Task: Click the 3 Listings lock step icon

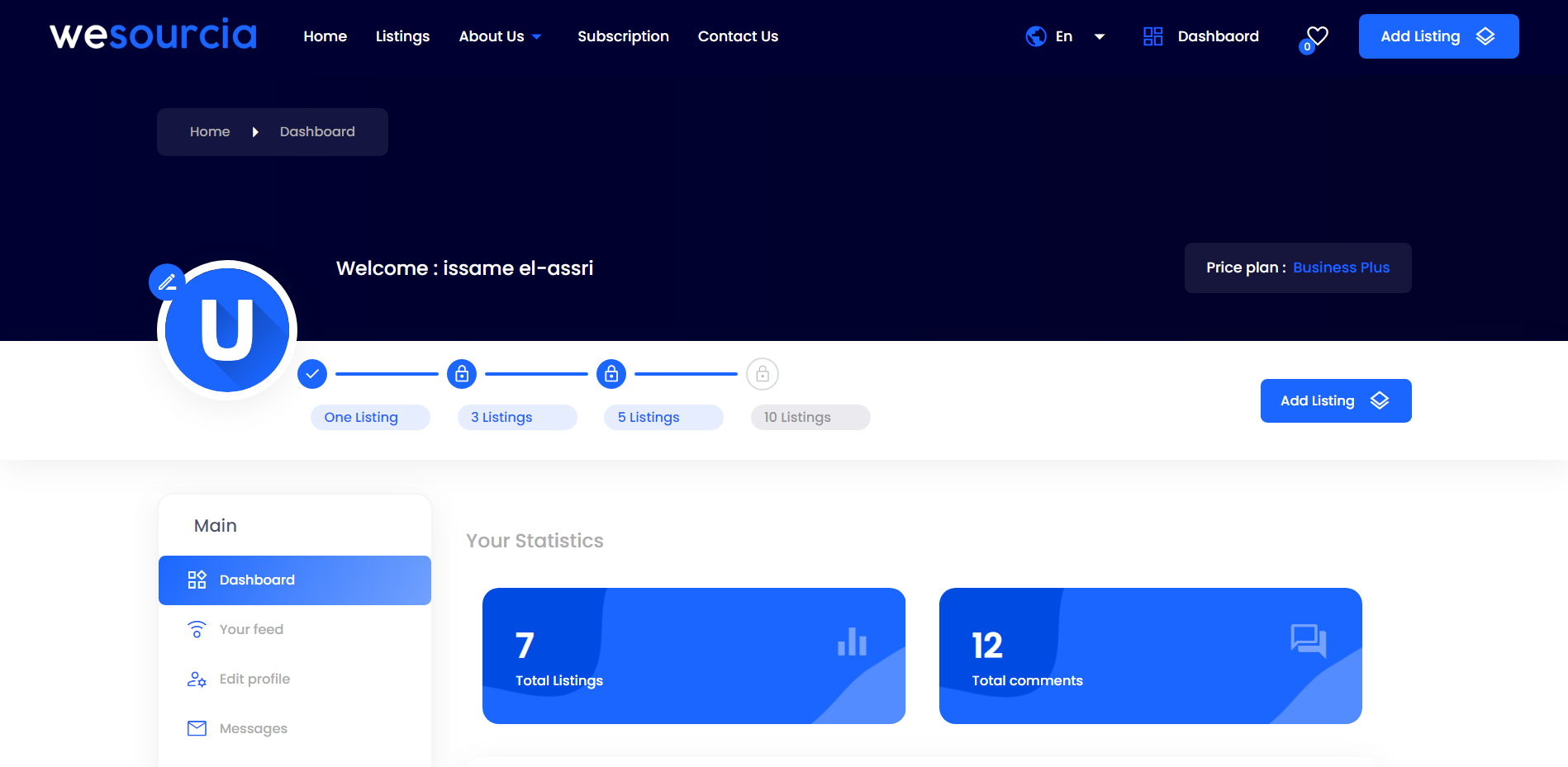Action: coord(462,374)
